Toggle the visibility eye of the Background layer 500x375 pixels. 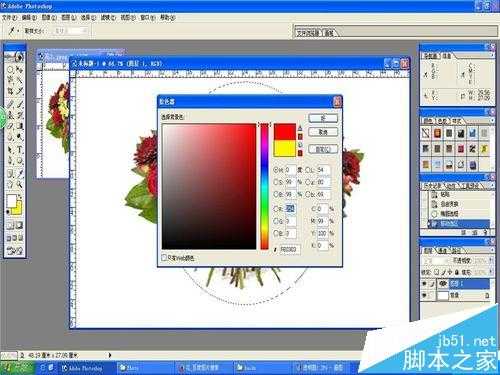pyautogui.click(x=424, y=295)
